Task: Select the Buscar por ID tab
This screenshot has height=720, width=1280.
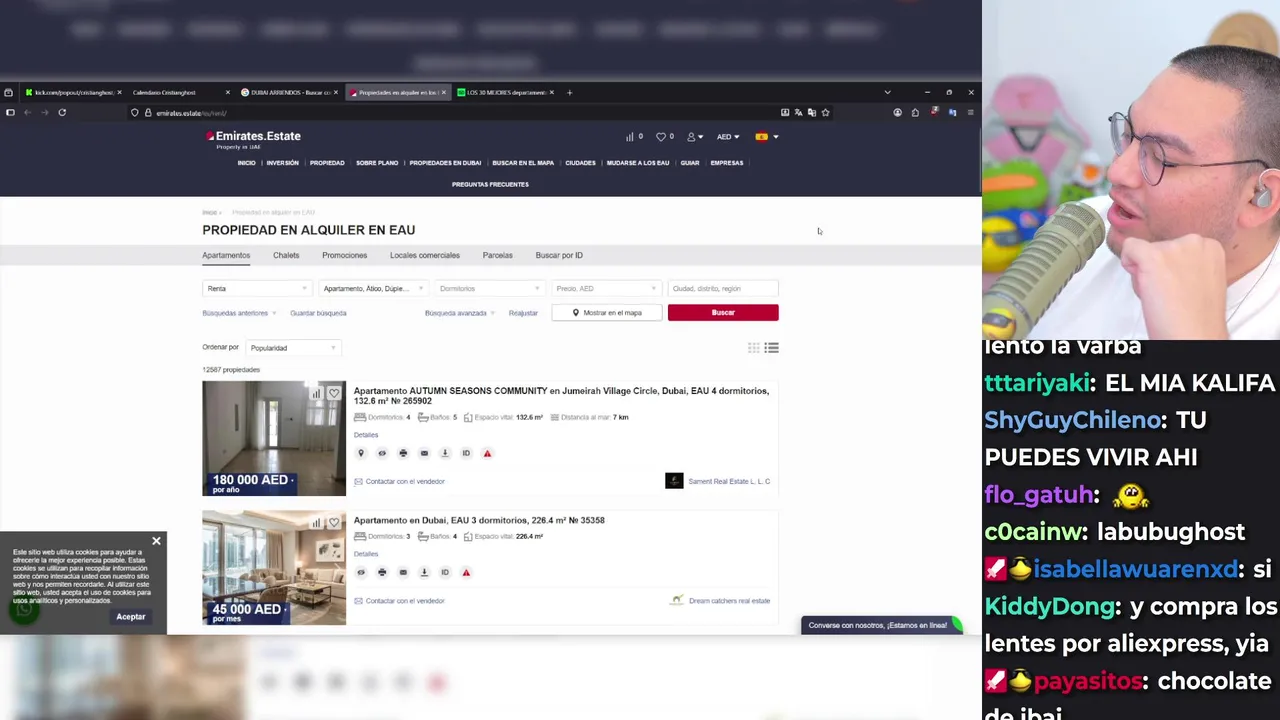Action: click(559, 255)
